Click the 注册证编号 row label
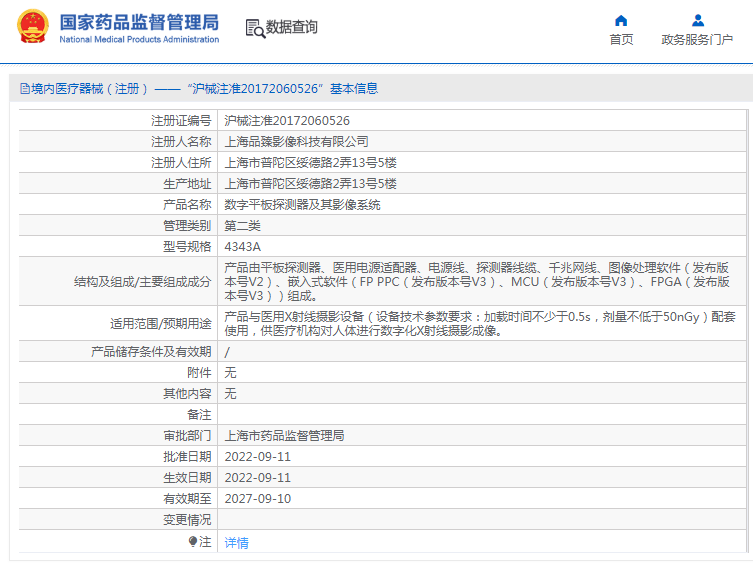753x567 pixels. [181, 121]
